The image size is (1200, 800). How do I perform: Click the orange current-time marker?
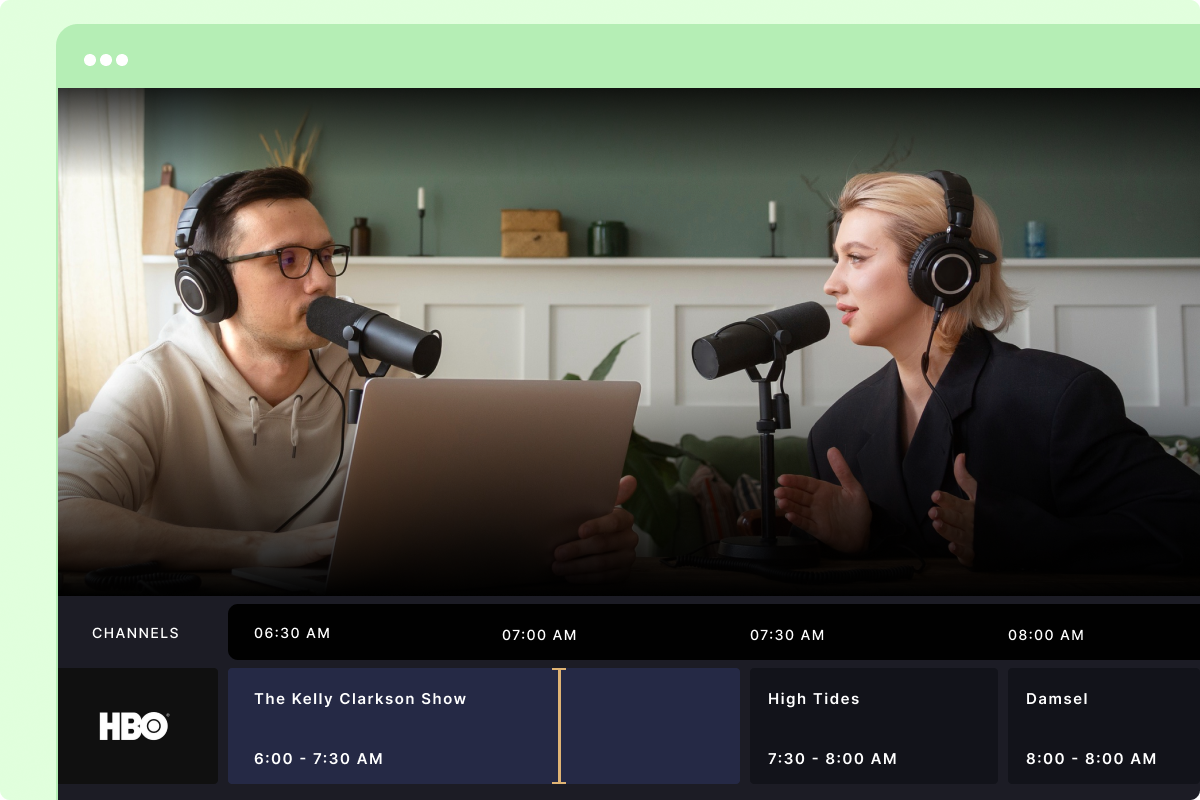pos(558,723)
